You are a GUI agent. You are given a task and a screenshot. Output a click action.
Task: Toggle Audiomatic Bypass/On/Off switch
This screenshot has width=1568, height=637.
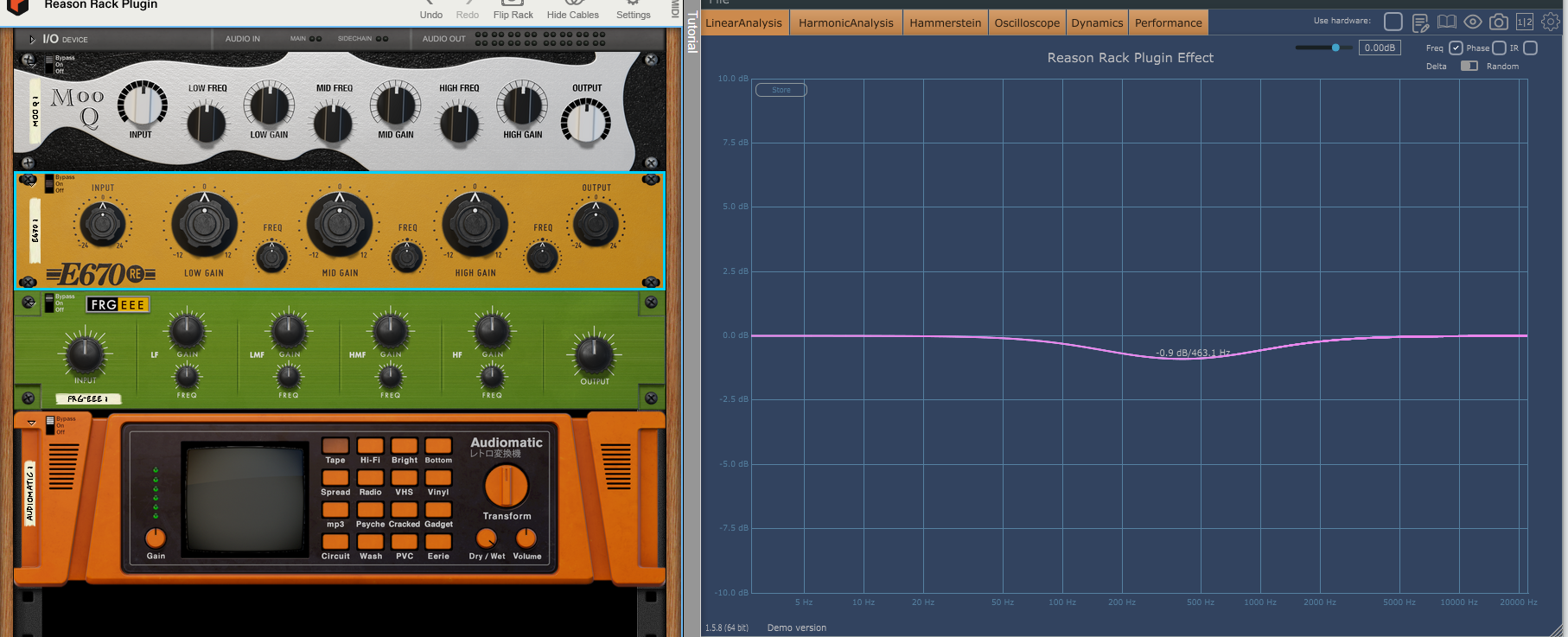[x=50, y=425]
